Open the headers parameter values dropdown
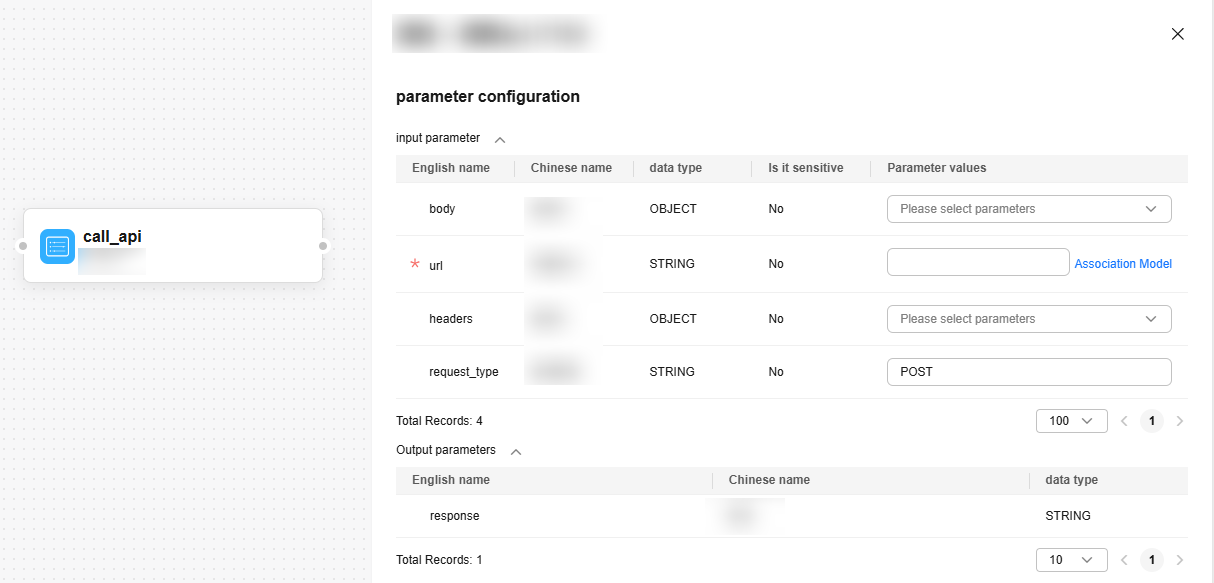 1028,319
